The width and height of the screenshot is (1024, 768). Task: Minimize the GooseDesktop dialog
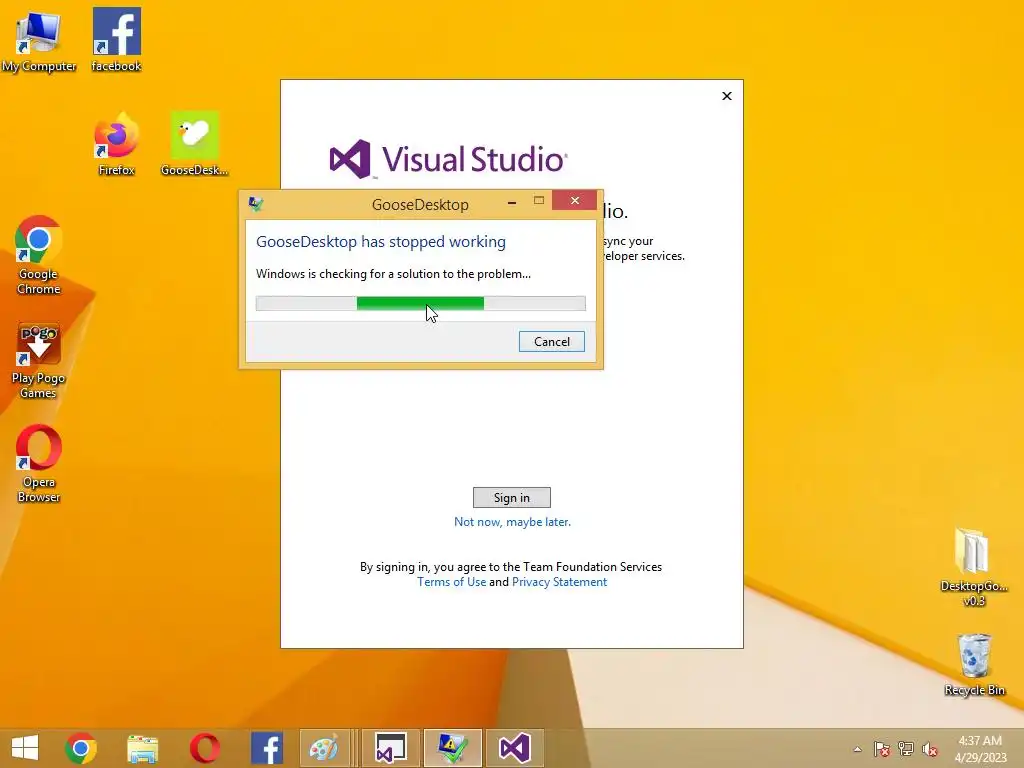tap(512, 202)
